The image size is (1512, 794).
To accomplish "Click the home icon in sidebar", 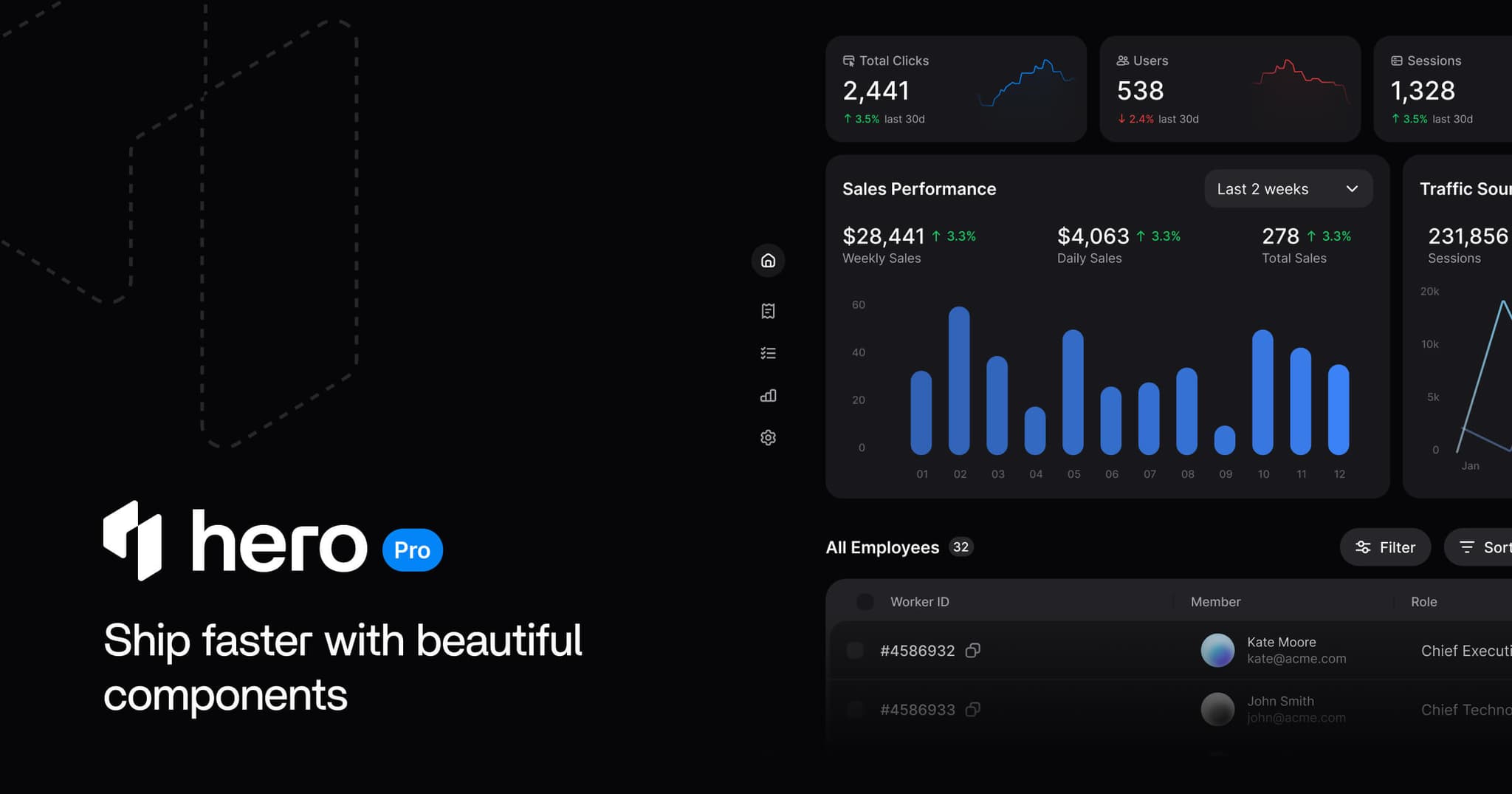I will (x=768, y=261).
